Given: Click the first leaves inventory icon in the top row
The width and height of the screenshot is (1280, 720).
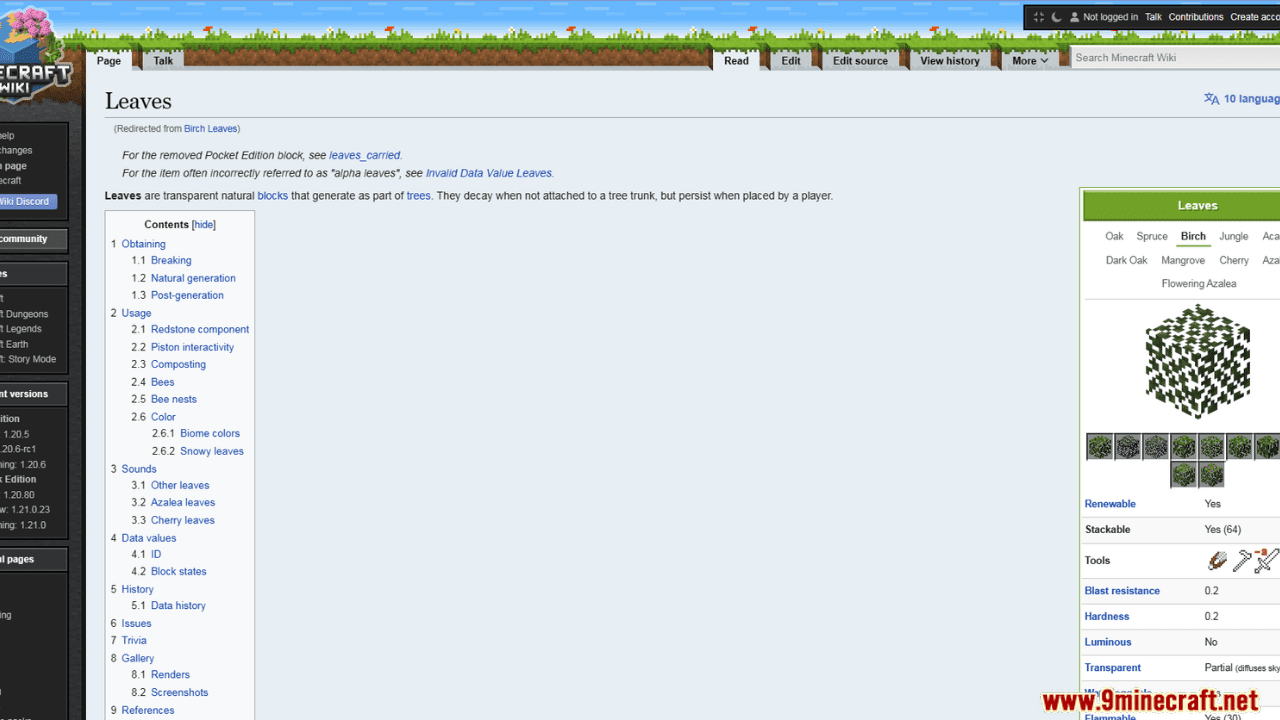Looking at the screenshot, I should 1100,446.
